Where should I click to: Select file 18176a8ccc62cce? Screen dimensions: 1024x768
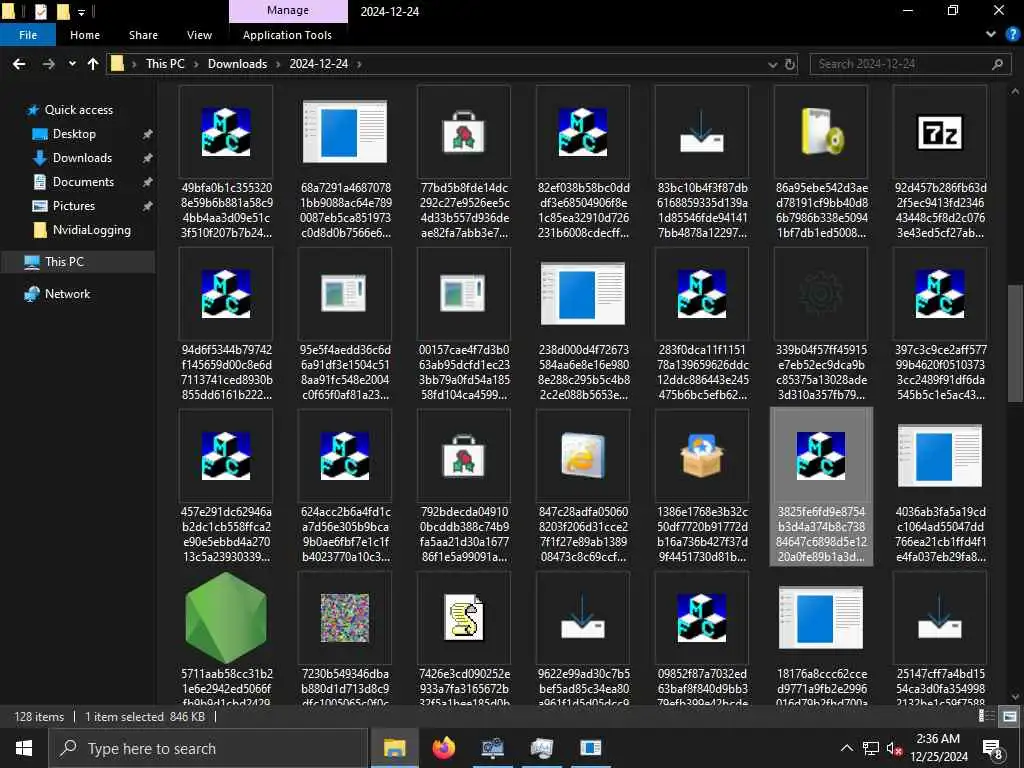(x=821, y=638)
